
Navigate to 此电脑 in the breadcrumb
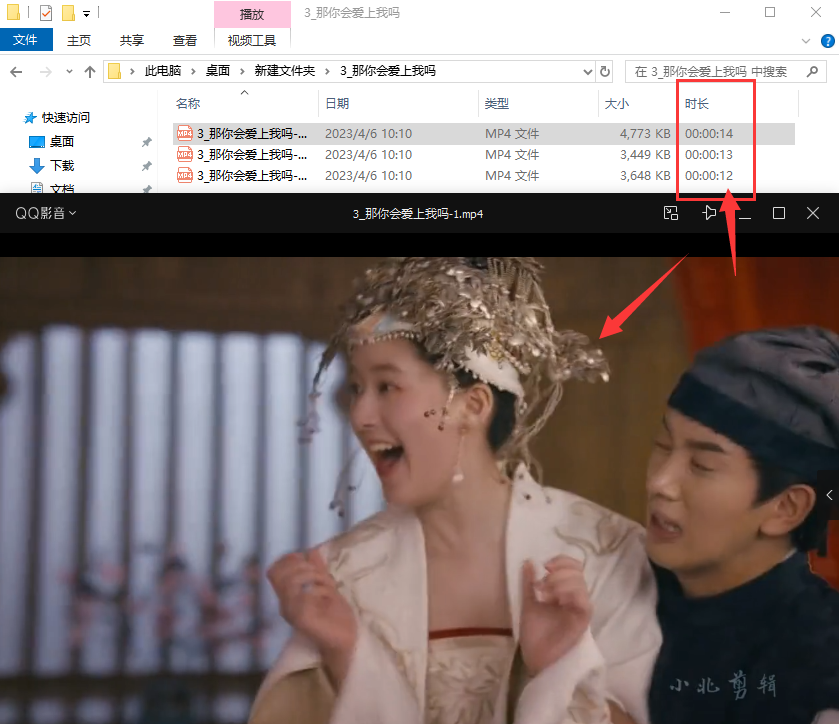pos(163,71)
